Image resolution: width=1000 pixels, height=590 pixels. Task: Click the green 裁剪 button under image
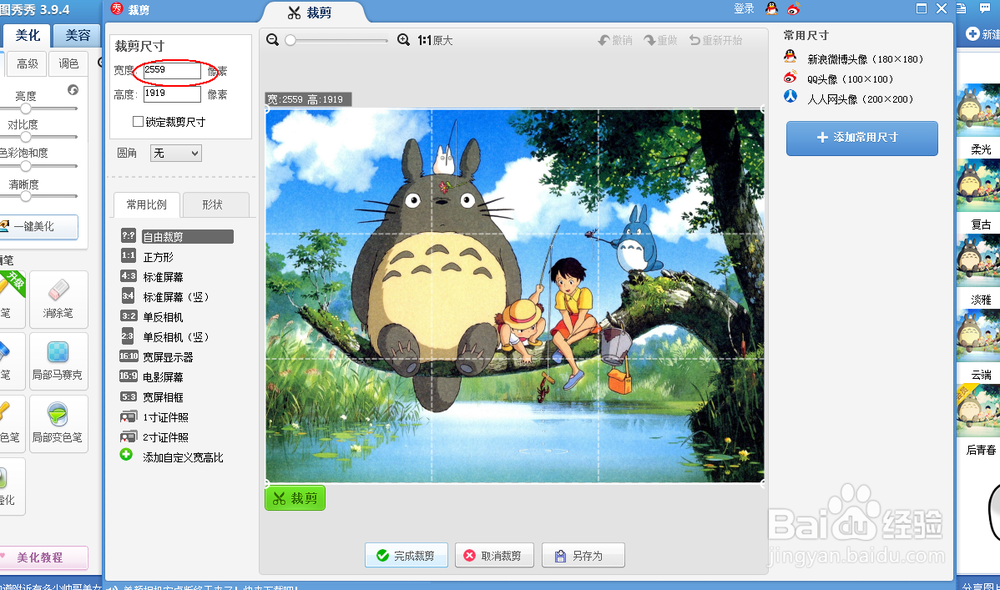pos(295,498)
